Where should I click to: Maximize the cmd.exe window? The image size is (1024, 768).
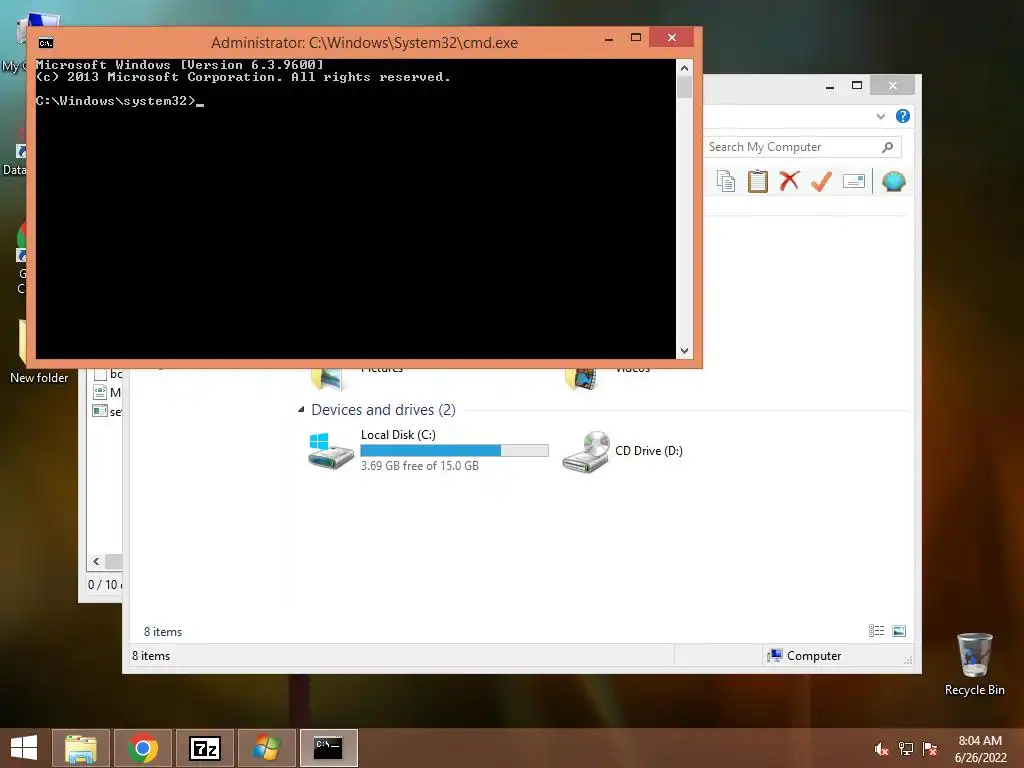pos(635,37)
